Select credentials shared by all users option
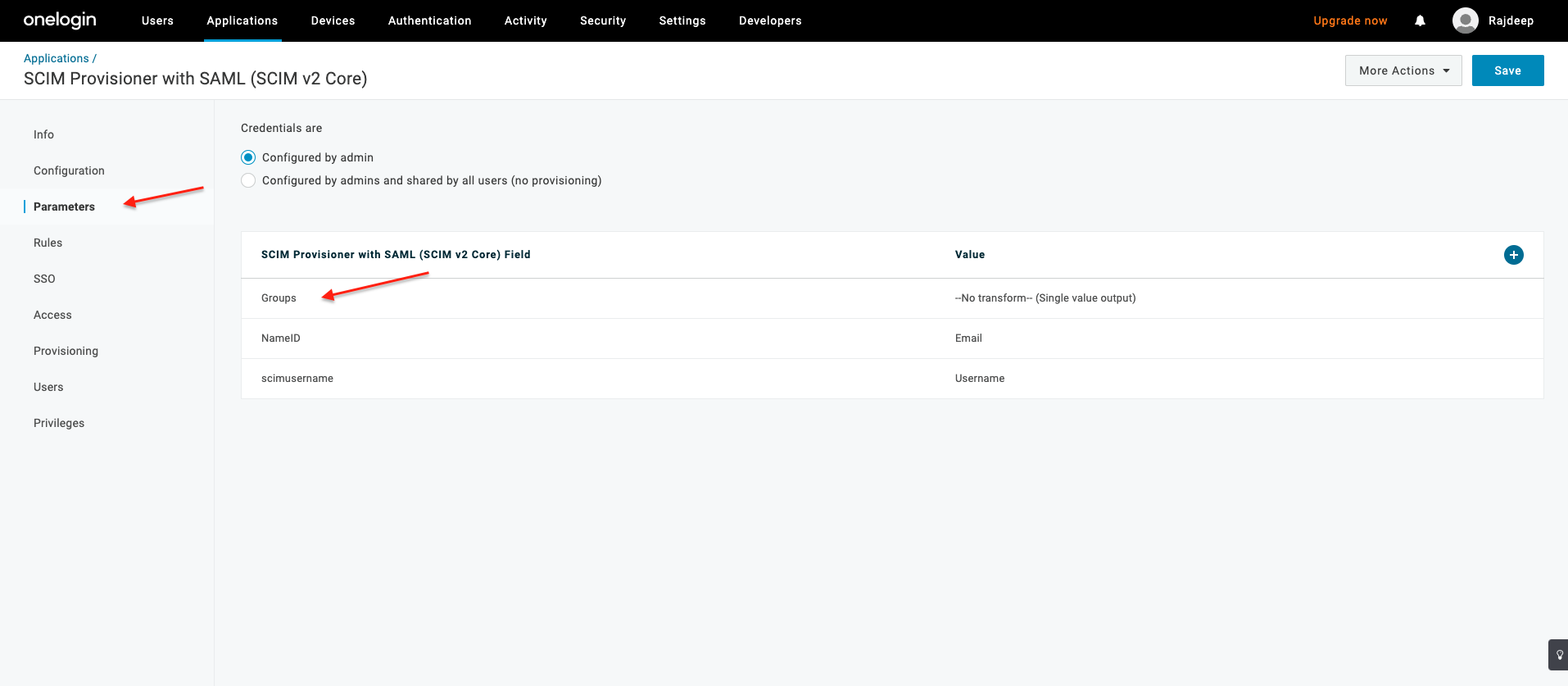 click(248, 180)
